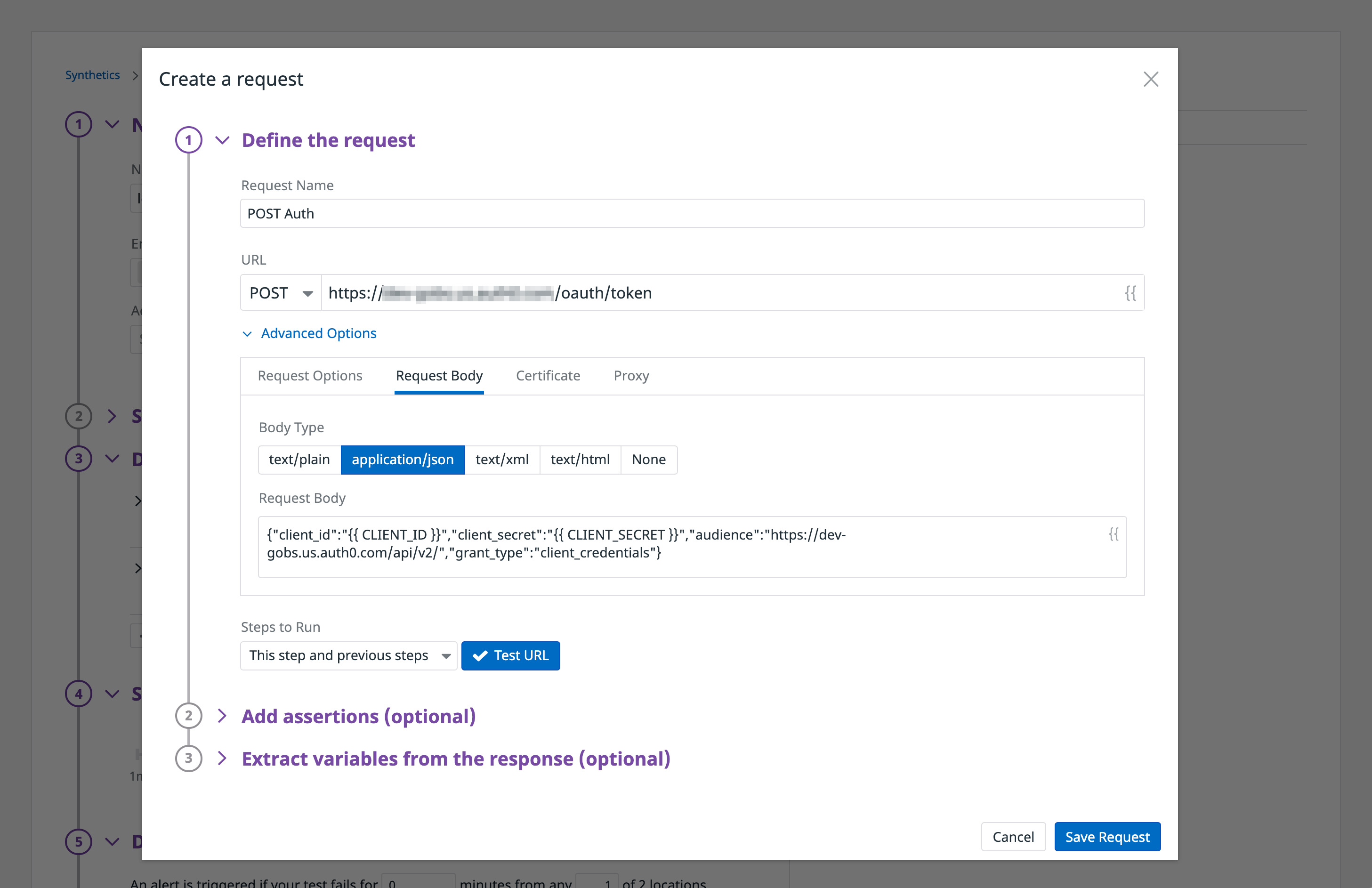
Task: Click the Save Request button
Action: 1107,837
